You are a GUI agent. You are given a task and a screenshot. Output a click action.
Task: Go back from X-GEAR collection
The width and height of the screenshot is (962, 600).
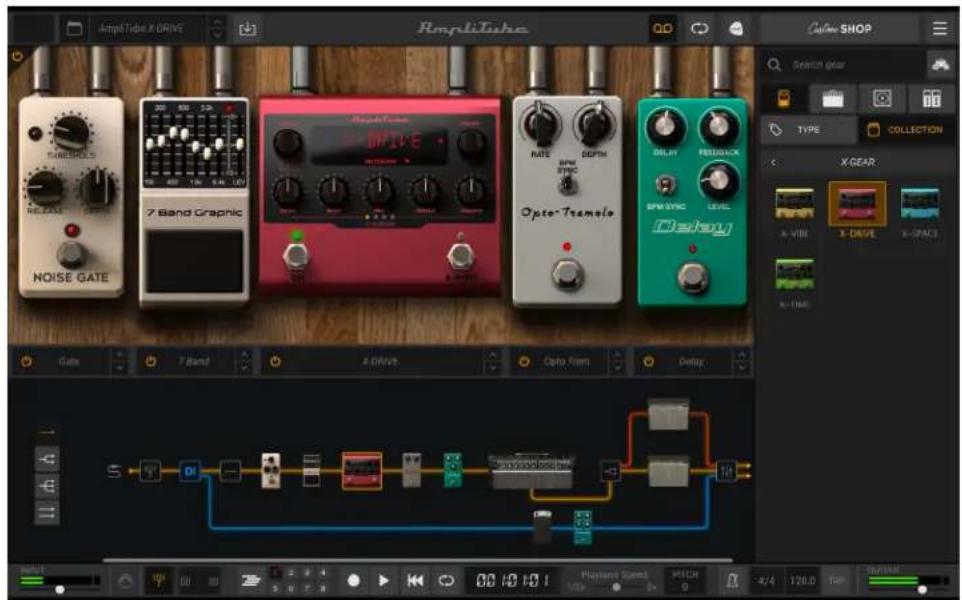coord(773,163)
